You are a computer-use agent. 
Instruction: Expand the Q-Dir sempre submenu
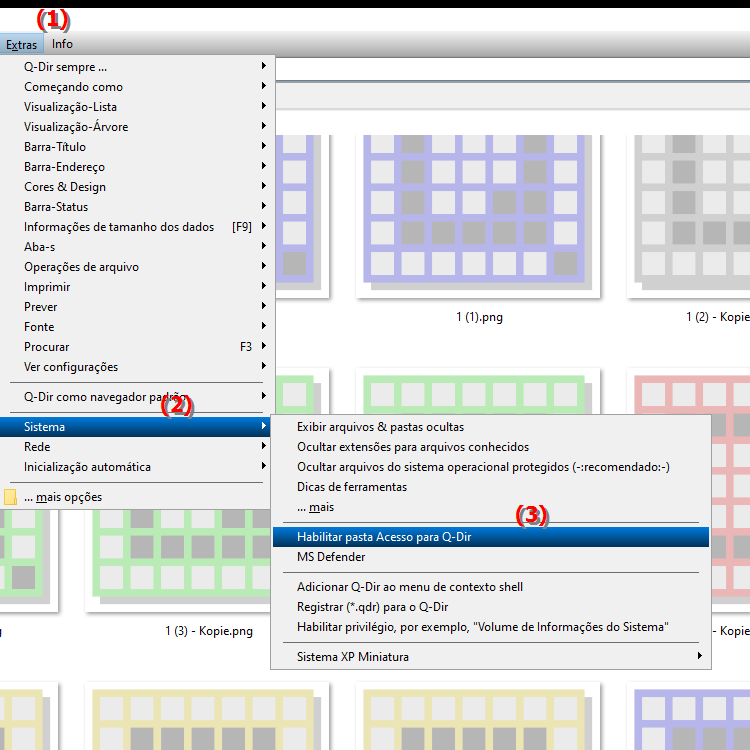[137, 67]
